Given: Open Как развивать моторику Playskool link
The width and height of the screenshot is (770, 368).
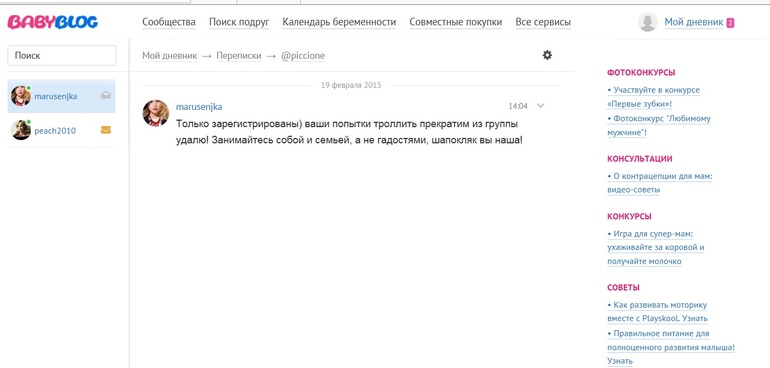Looking at the screenshot, I should [657, 311].
